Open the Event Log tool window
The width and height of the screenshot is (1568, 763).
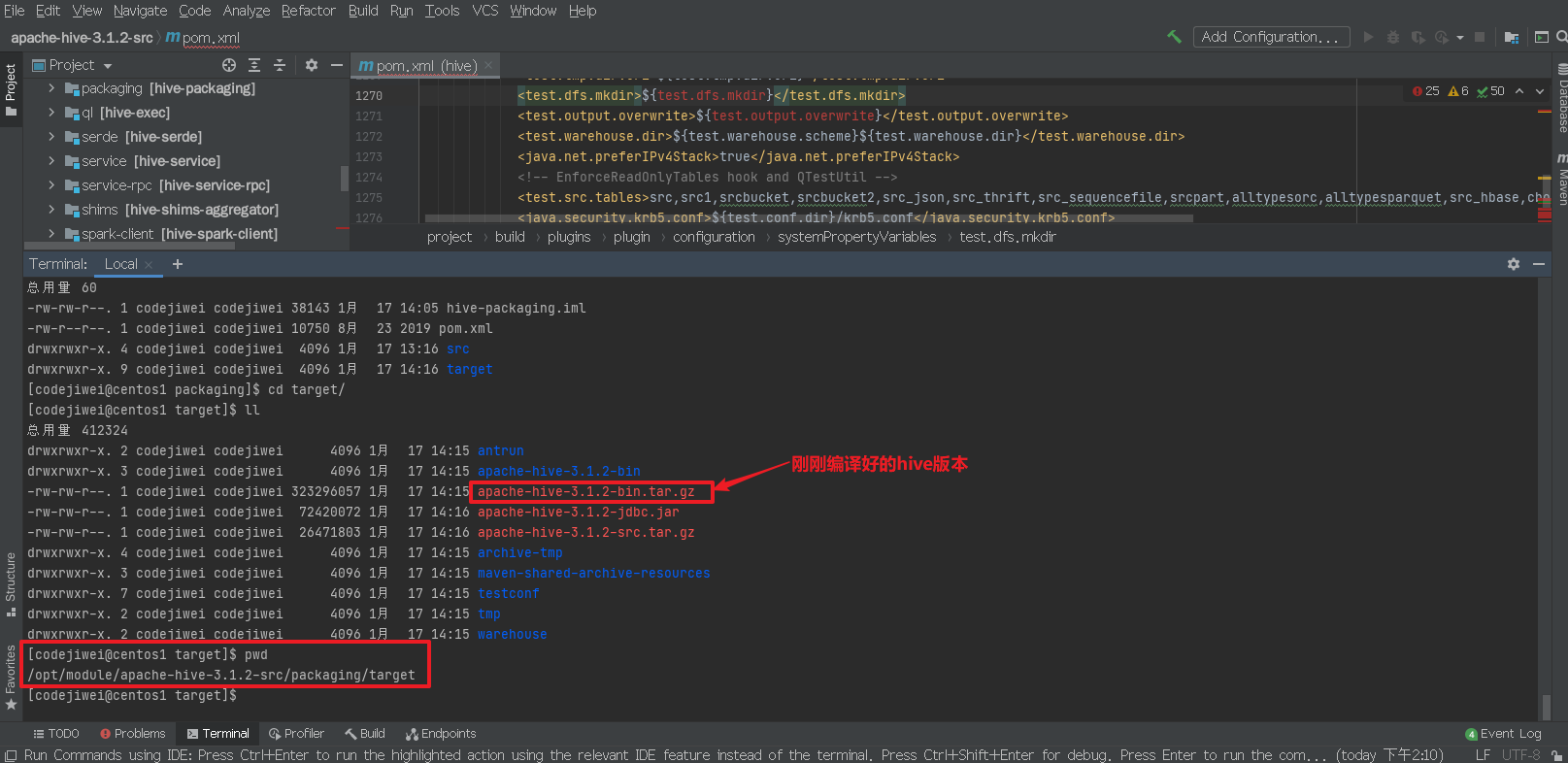pos(1503,734)
